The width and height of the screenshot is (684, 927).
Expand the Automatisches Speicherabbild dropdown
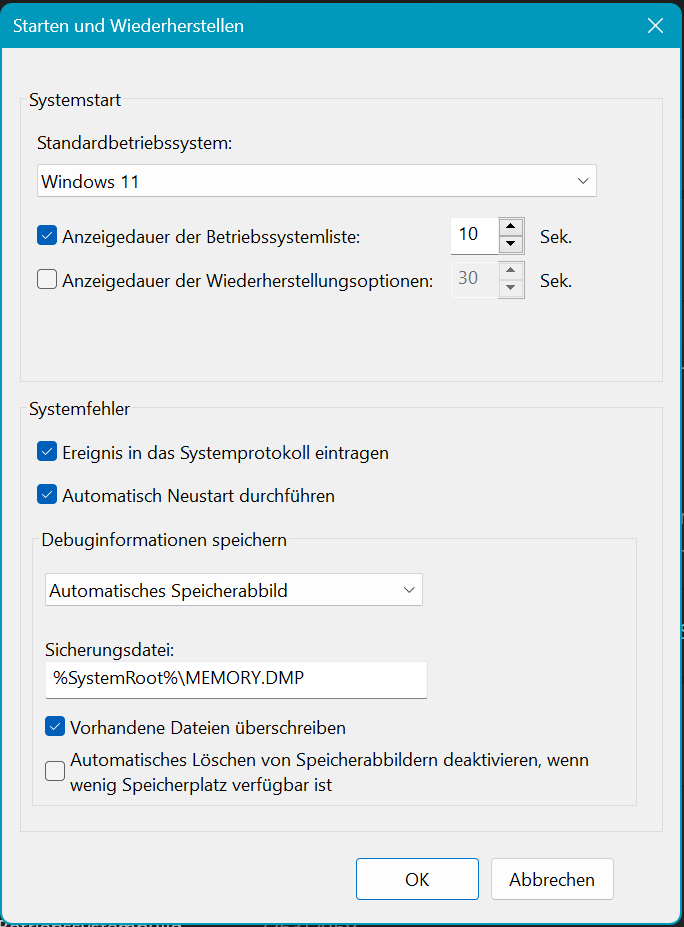[x=234, y=590]
